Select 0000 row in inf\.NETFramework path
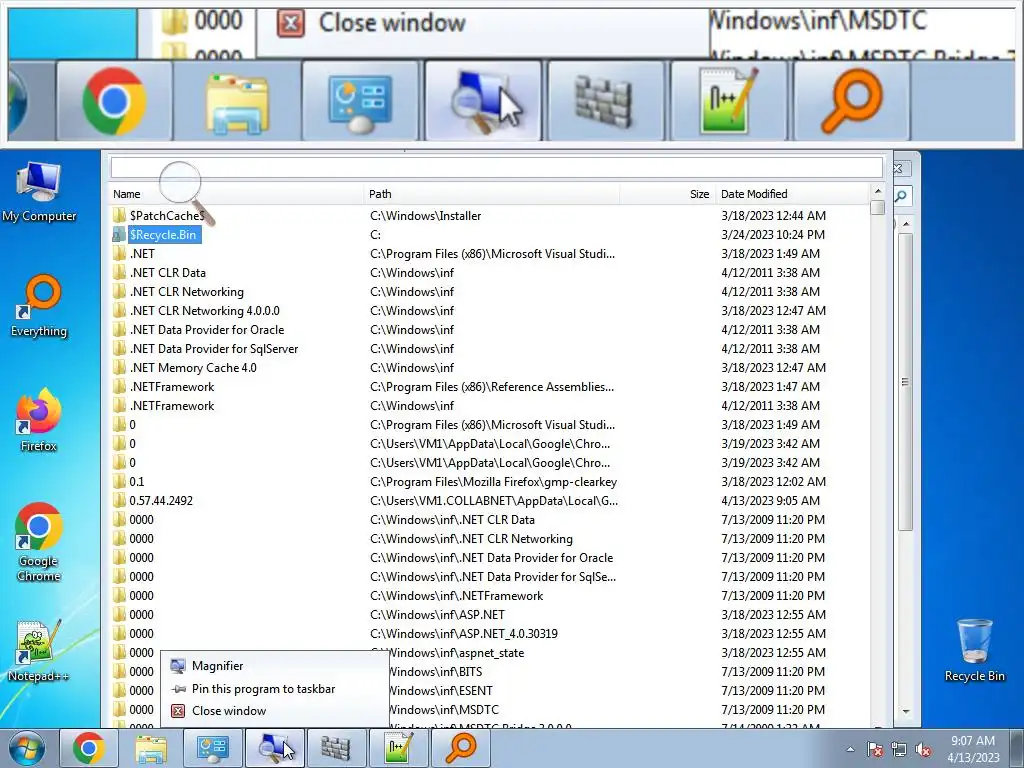 click(490, 596)
